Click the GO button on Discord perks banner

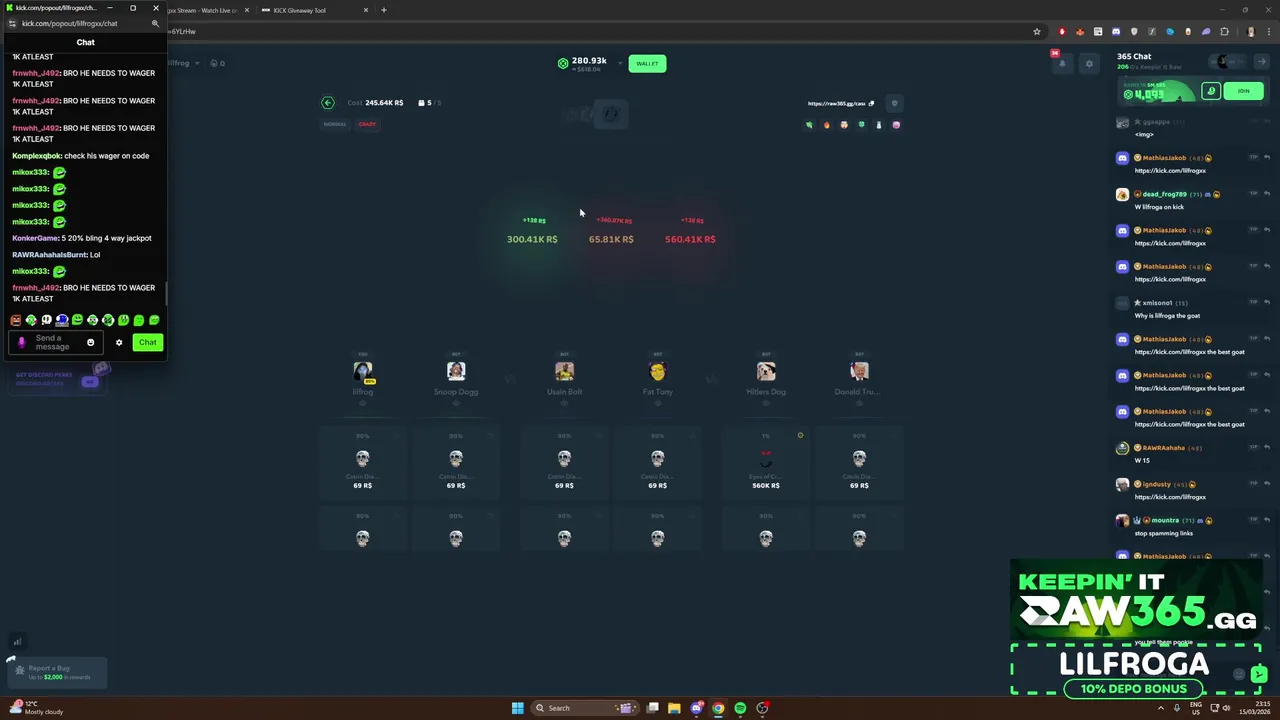tap(90, 382)
